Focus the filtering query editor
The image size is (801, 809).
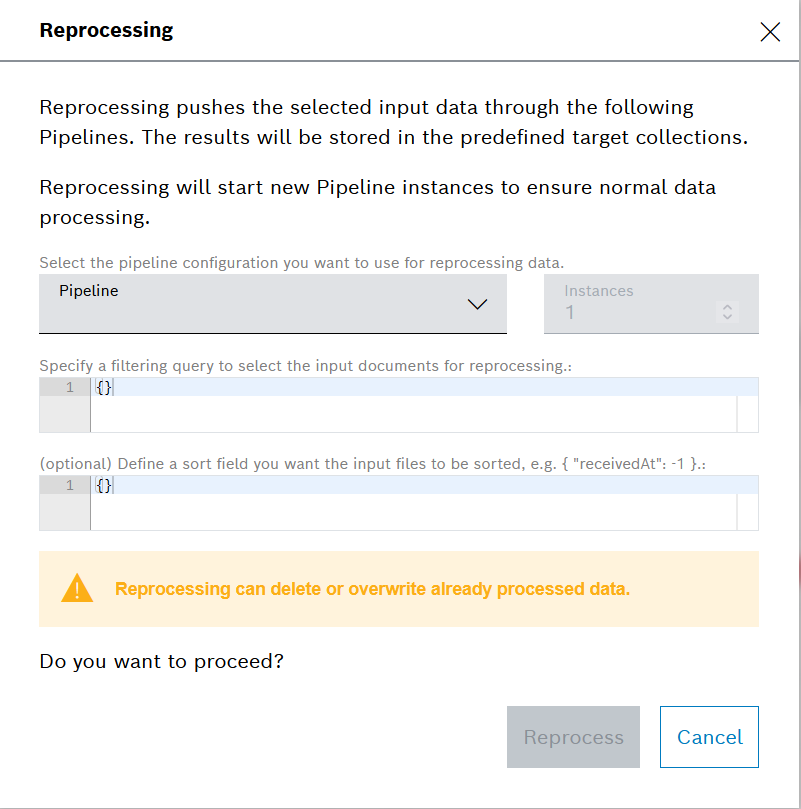410,405
